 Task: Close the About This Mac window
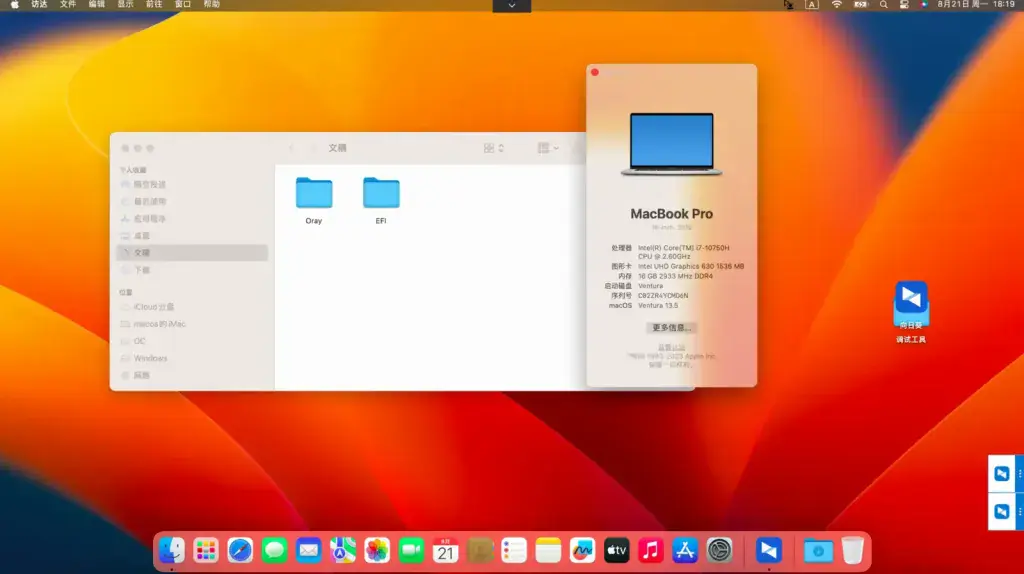point(595,72)
